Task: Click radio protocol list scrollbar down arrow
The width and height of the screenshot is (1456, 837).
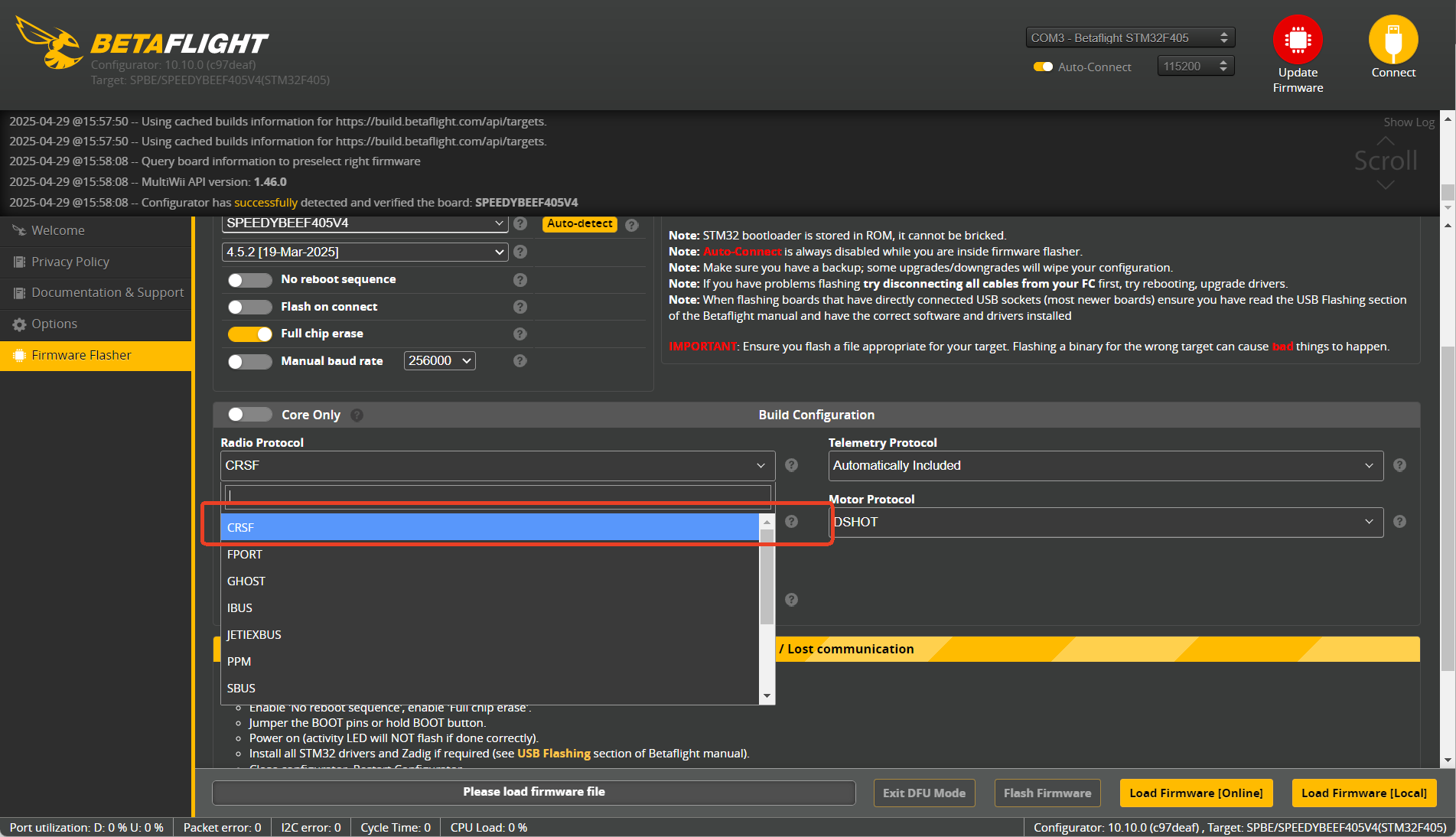Action: coord(767,695)
